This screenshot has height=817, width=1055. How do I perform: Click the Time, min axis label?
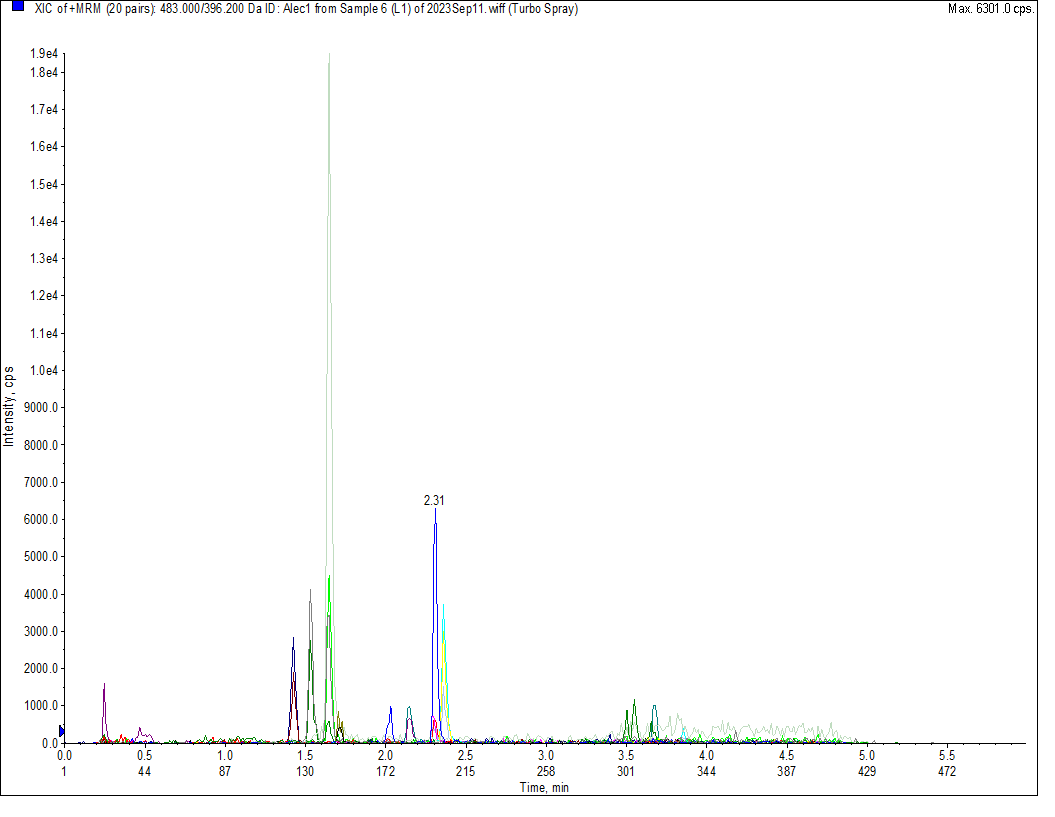pos(544,787)
